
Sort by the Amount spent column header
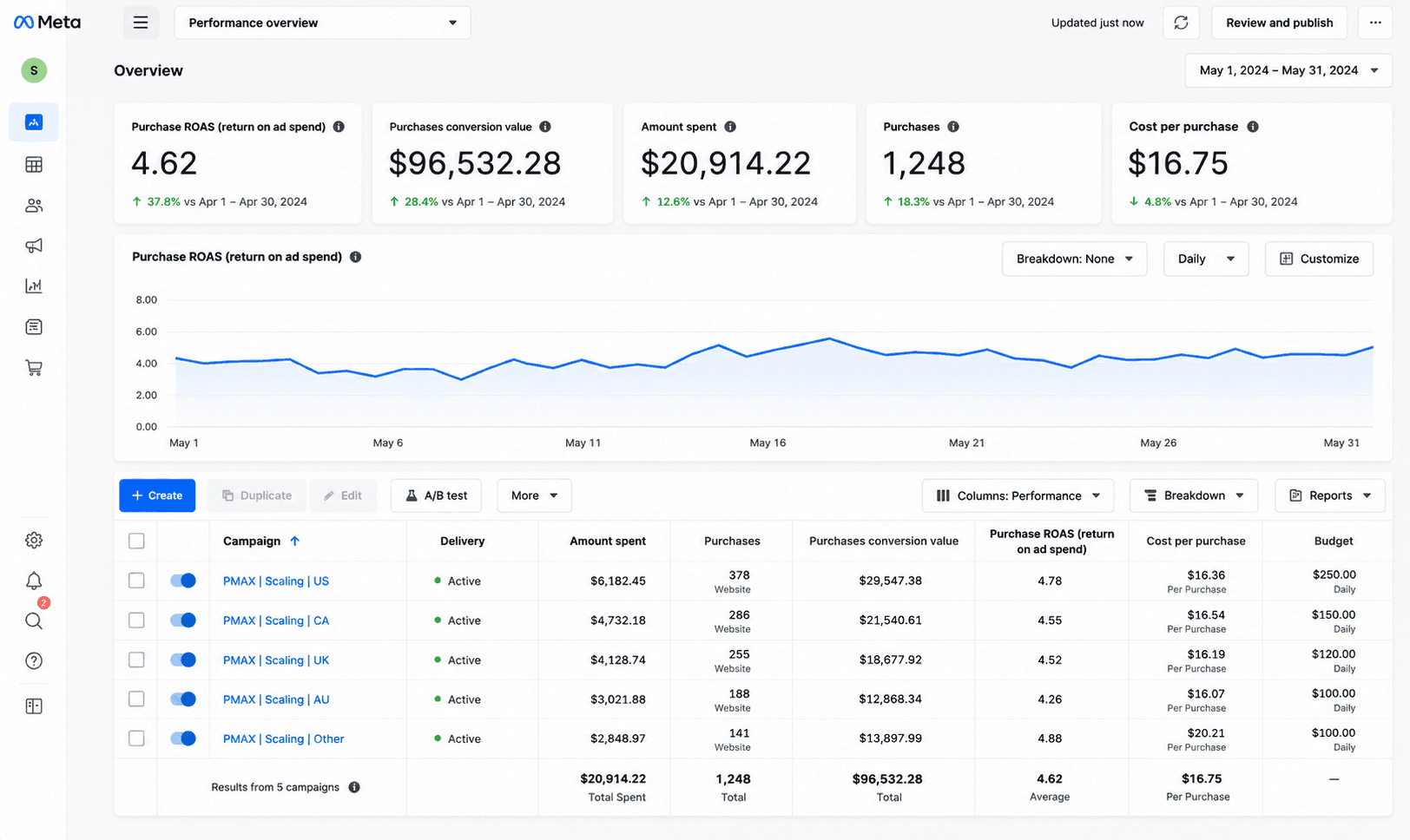608,541
